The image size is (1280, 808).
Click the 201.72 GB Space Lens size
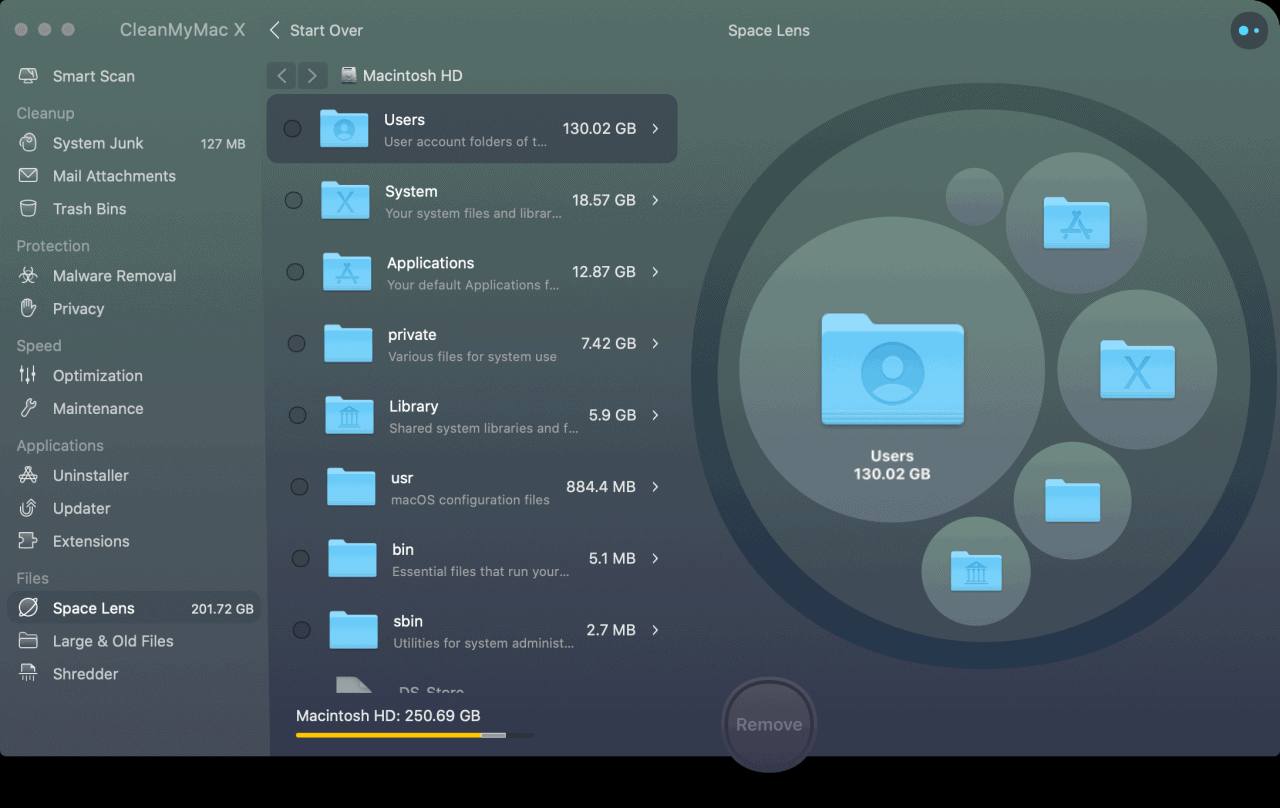(x=222, y=609)
